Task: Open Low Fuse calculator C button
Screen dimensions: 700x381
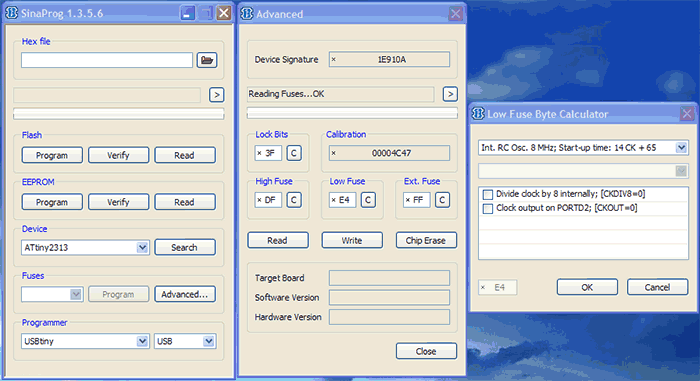Action: [368, 200]
